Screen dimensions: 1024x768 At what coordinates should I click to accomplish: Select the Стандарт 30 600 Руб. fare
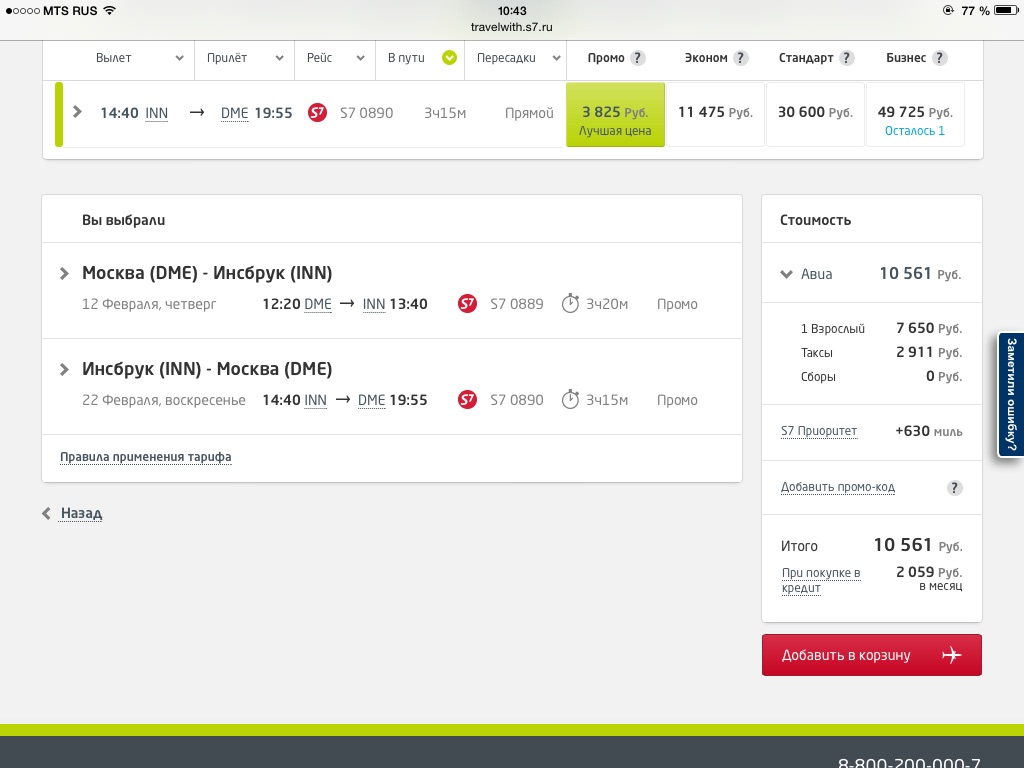tap(815, 114)
